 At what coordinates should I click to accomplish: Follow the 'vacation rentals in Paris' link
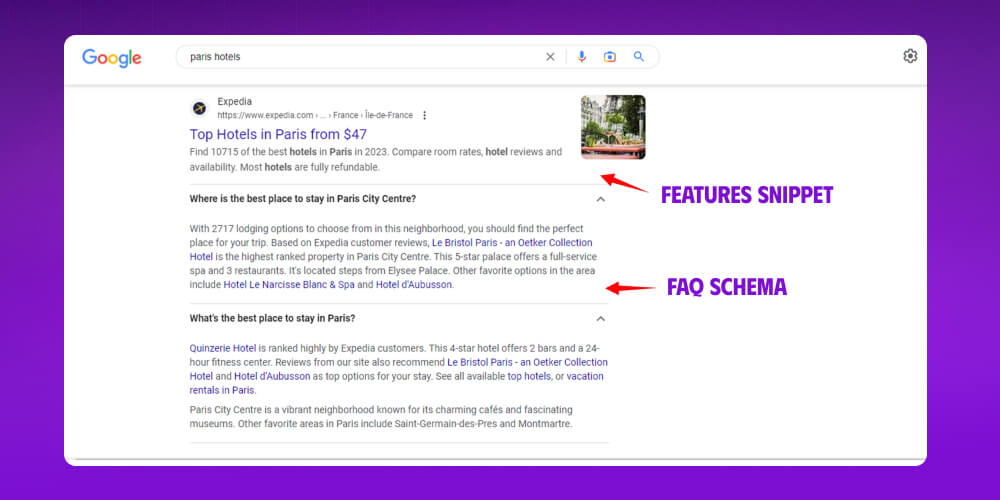tap(397, 383)
